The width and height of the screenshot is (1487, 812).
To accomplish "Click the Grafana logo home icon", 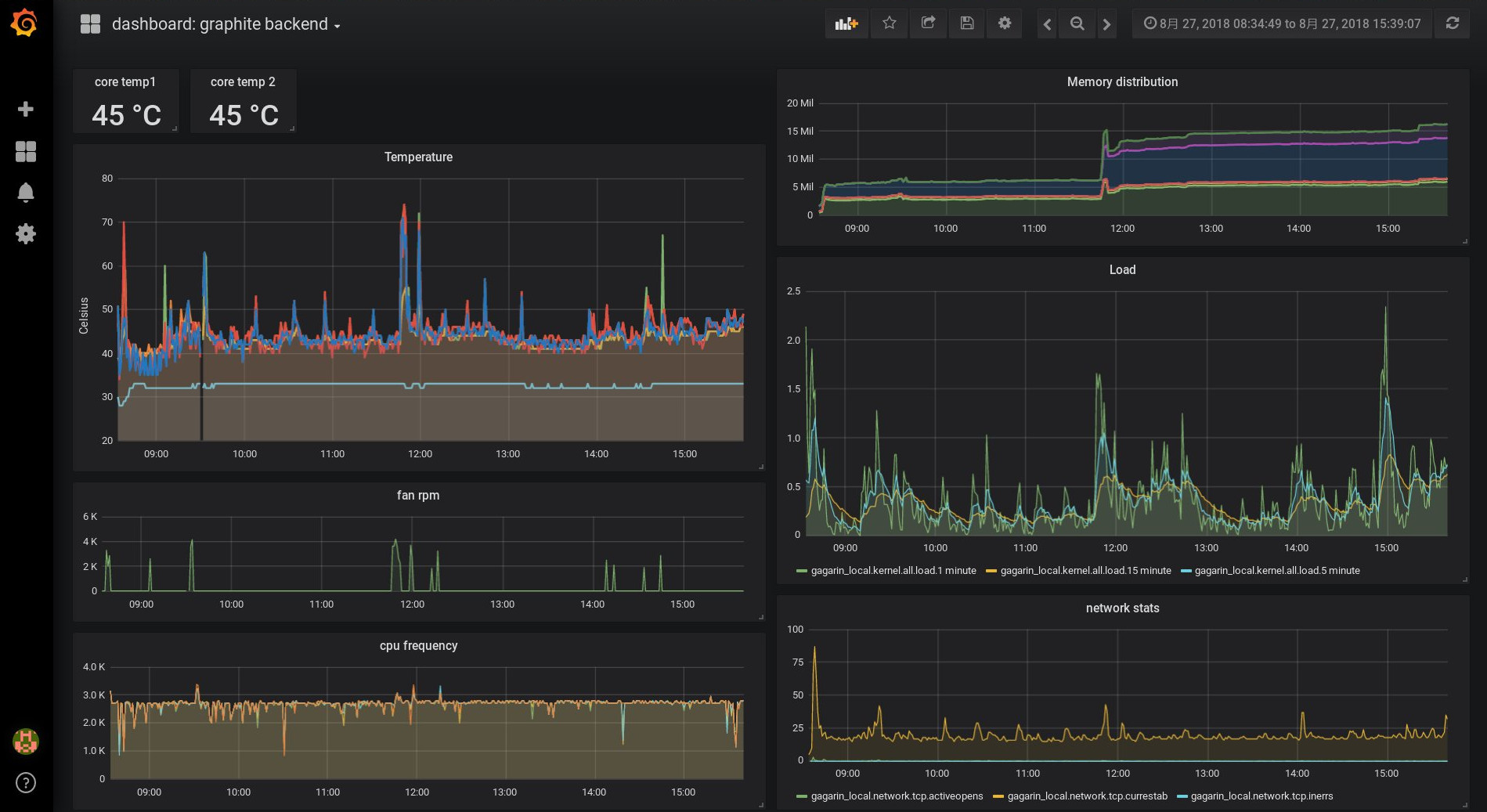I will tap(25, 23).
